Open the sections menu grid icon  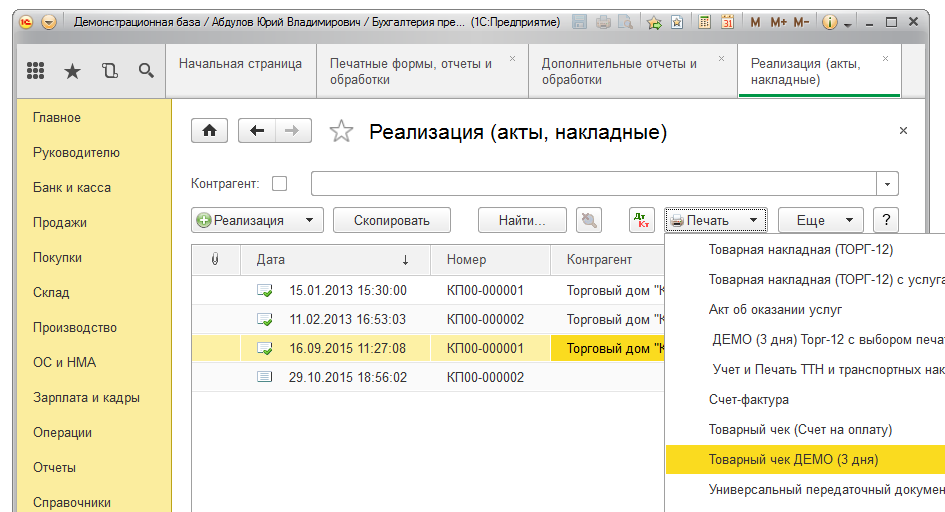[35, 70]
